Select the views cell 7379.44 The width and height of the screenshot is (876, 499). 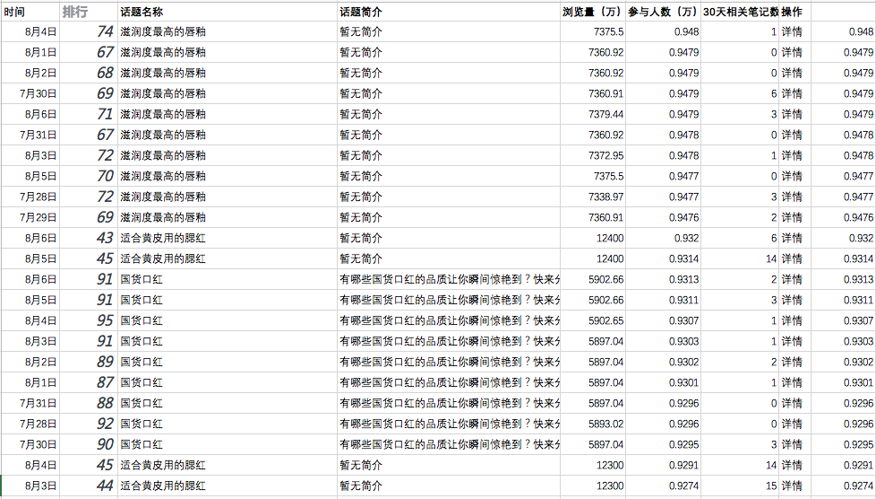click(593, 115)
